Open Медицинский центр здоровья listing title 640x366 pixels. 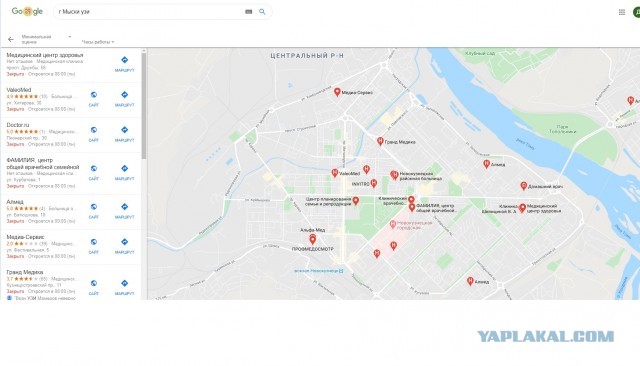(x=45, y=55)
